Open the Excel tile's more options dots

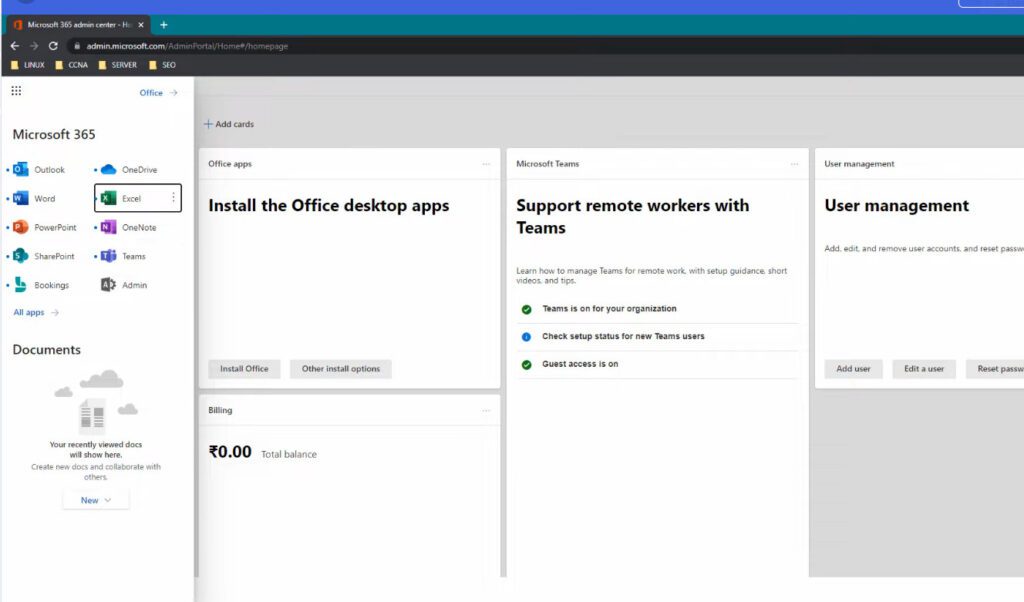pos(173,197)
